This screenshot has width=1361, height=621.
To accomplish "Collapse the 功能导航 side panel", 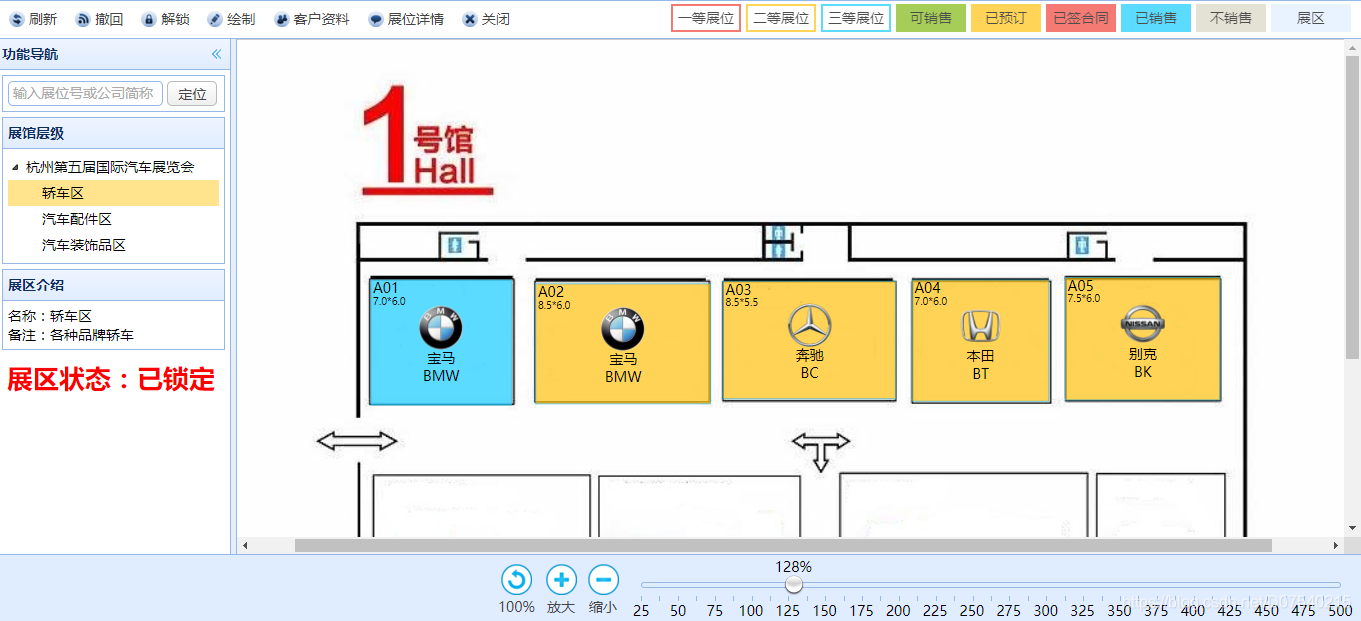I will coord(217,54).
